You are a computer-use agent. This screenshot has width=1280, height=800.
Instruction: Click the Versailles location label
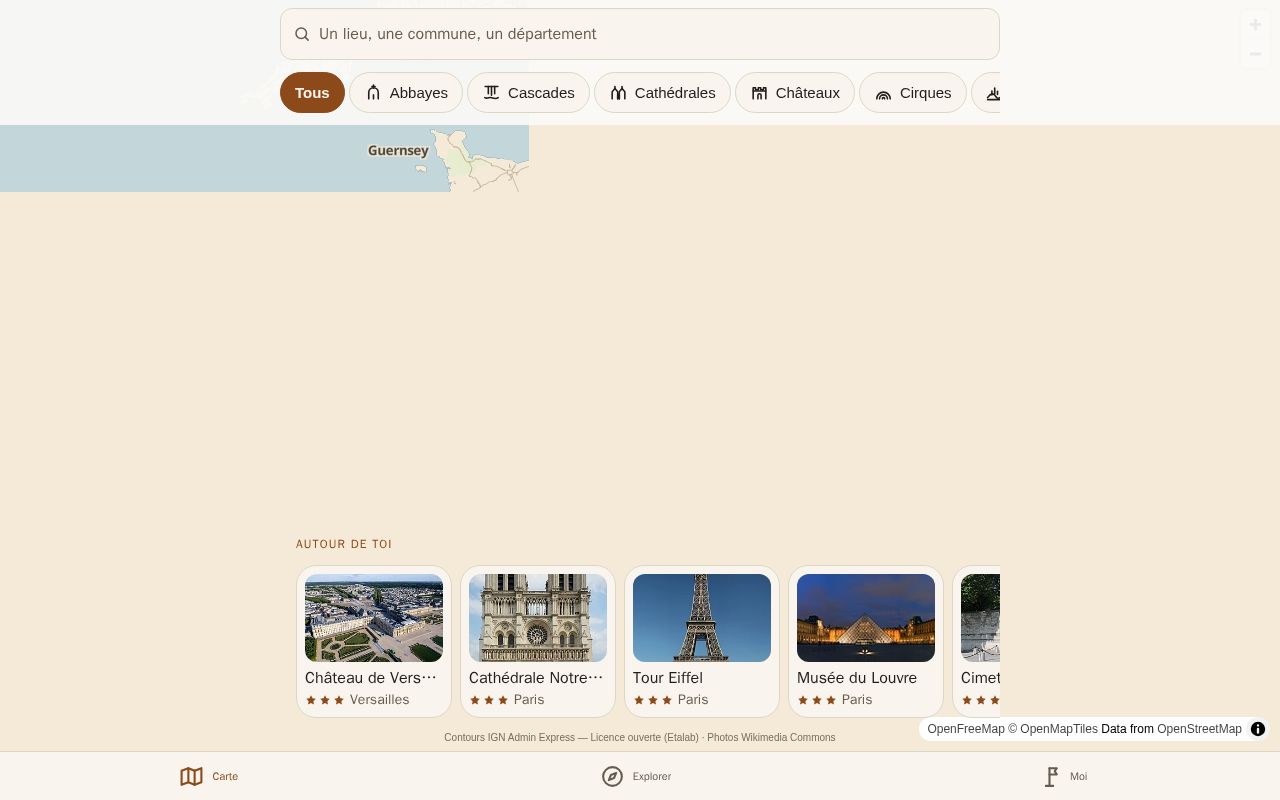(x=380, y=700)
